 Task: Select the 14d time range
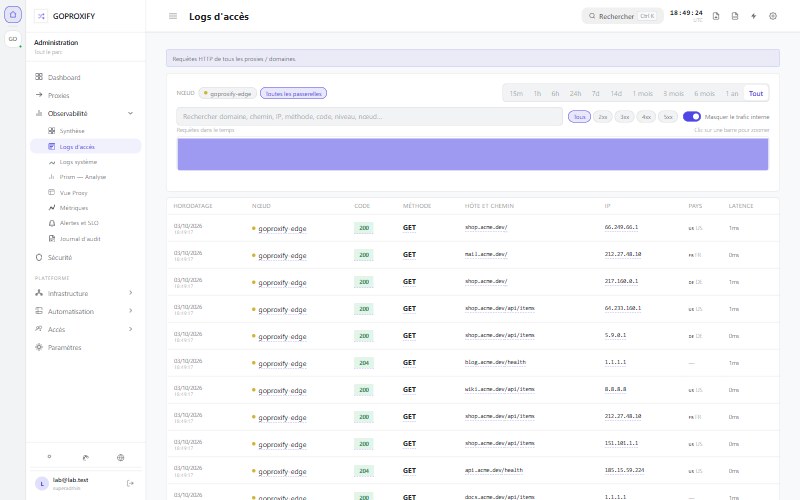(x=616, y=93)
